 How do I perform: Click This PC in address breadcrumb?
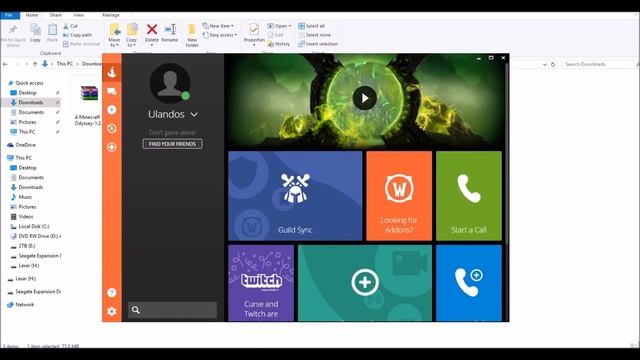coord(64,64)
